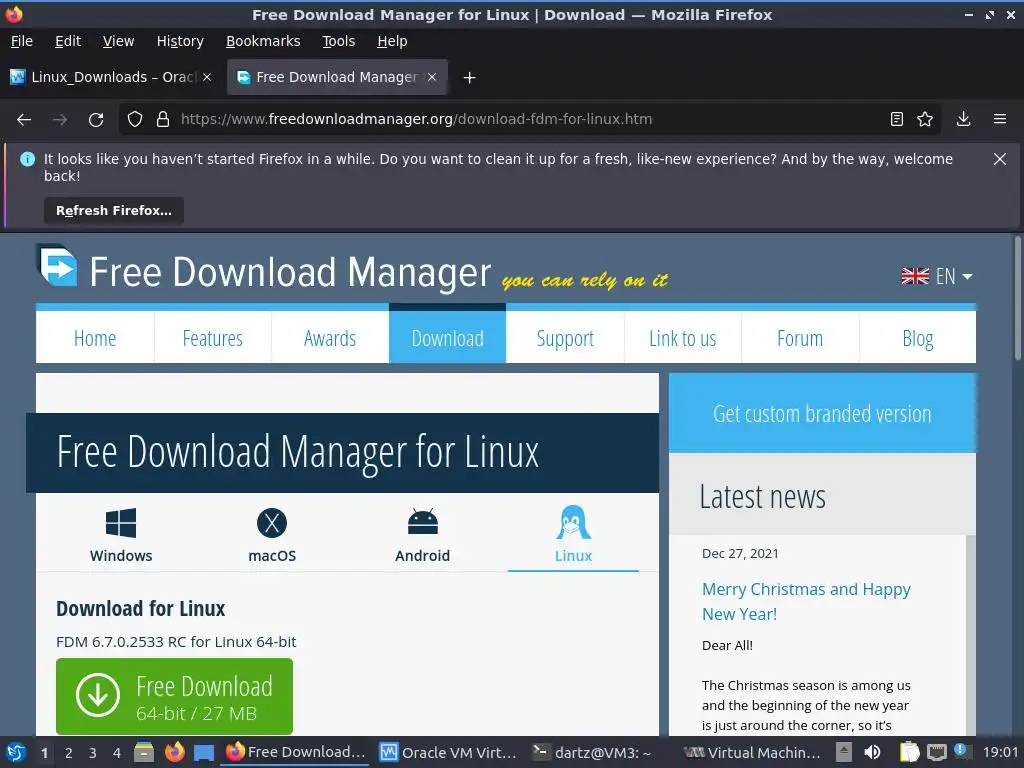Click the green Free Download 64-bit button
Screen dimensions: 1024x768
pyautogui.click(x=174, y=696)
